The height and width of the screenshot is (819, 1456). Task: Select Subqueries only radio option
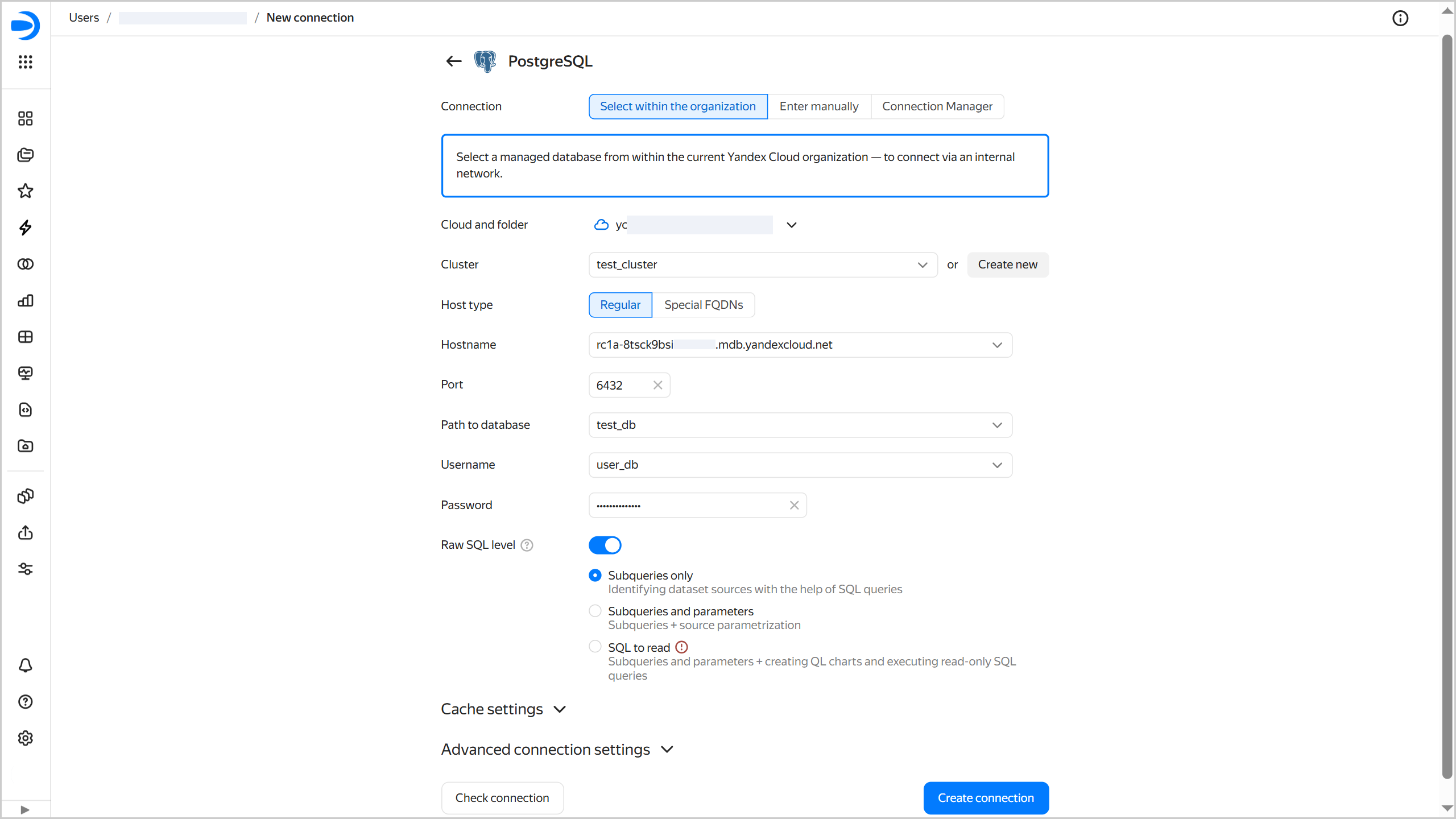(595, 576)
